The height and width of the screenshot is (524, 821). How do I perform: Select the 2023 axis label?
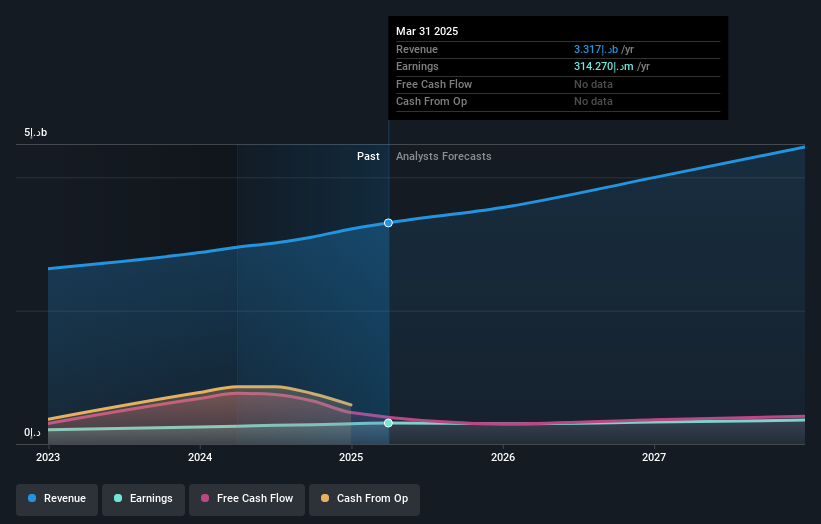pyautogui.click(x=48, y=457)
